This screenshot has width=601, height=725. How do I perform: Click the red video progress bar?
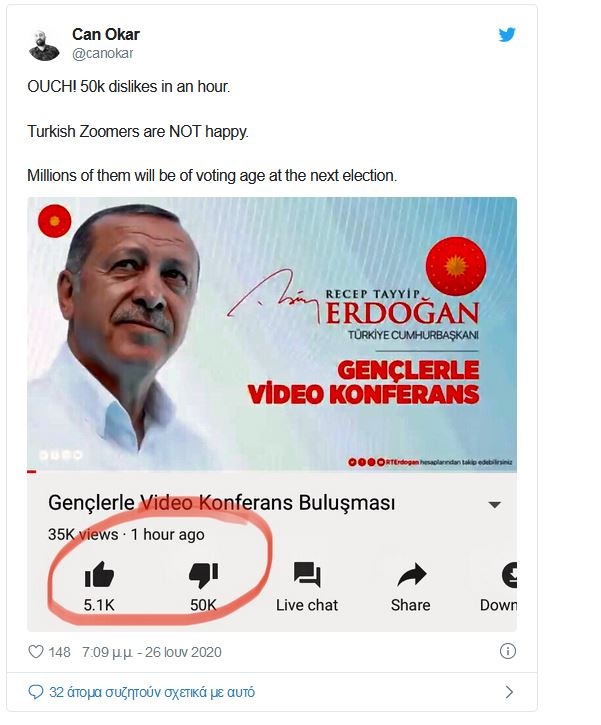[x=32, y=472]
